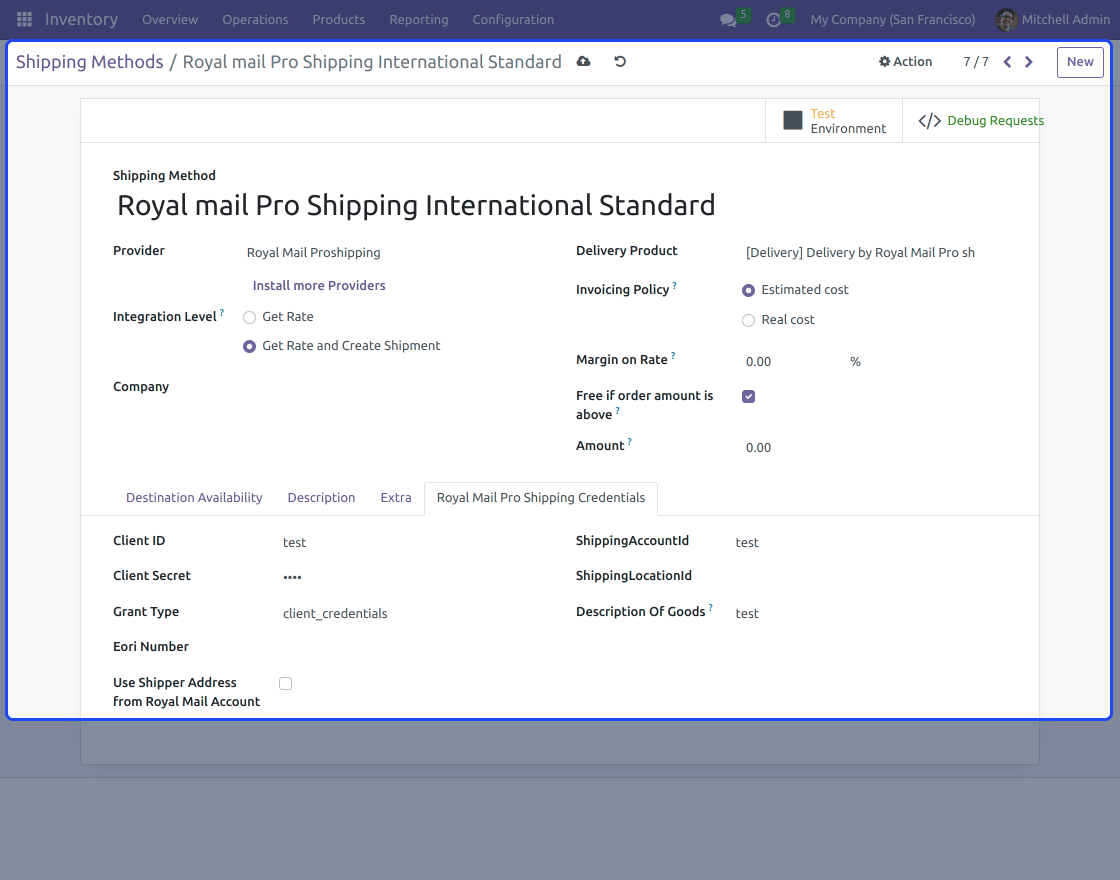The image size is (1120, 880).
Task: Click the Inventory app title
Action: (81, 20)
